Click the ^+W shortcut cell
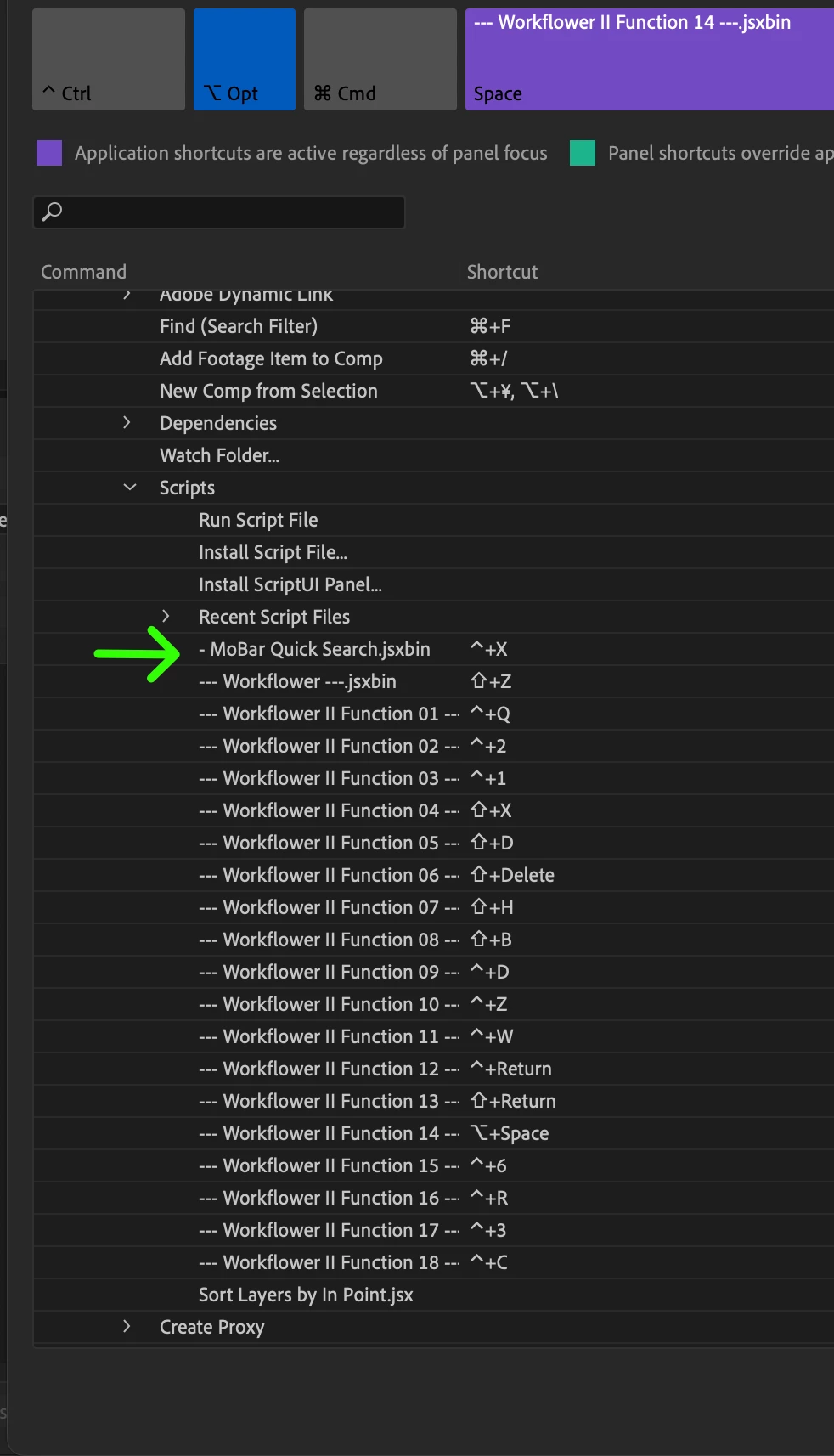Image resolution: width=834 pixels, height=1456 pixels. [x=492, y=1036]
